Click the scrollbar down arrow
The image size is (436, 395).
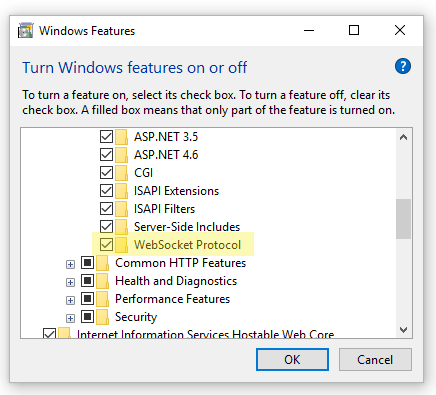click(x=403, y=330)
